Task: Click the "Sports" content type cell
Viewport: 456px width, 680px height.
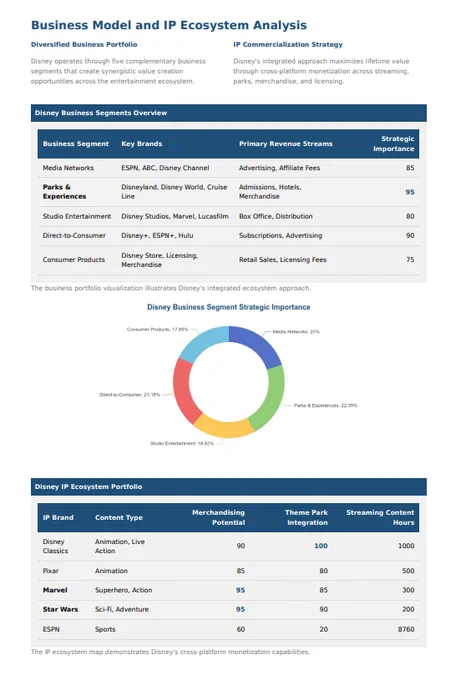Action: coord(105,629)
